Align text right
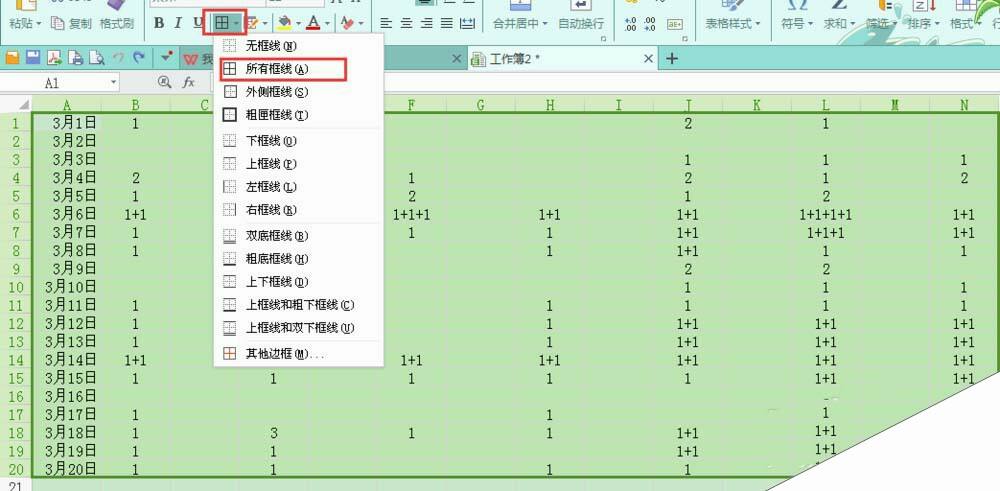This screenshot has height=491, width=1000. click(x=427, y=24)
